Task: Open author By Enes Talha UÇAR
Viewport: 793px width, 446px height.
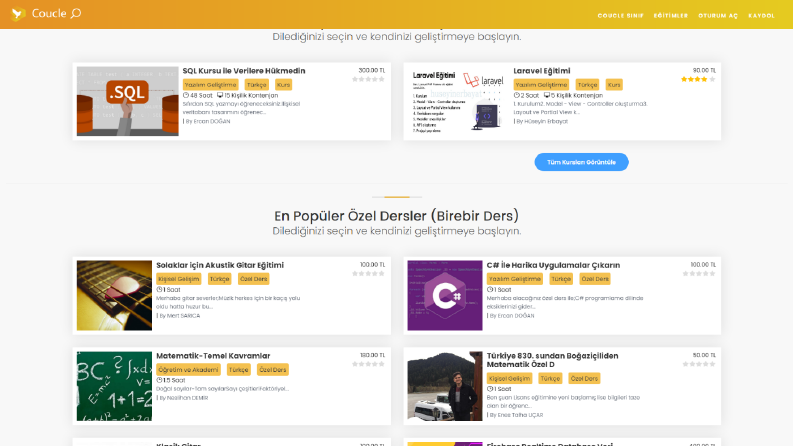Action: [515, 415]
